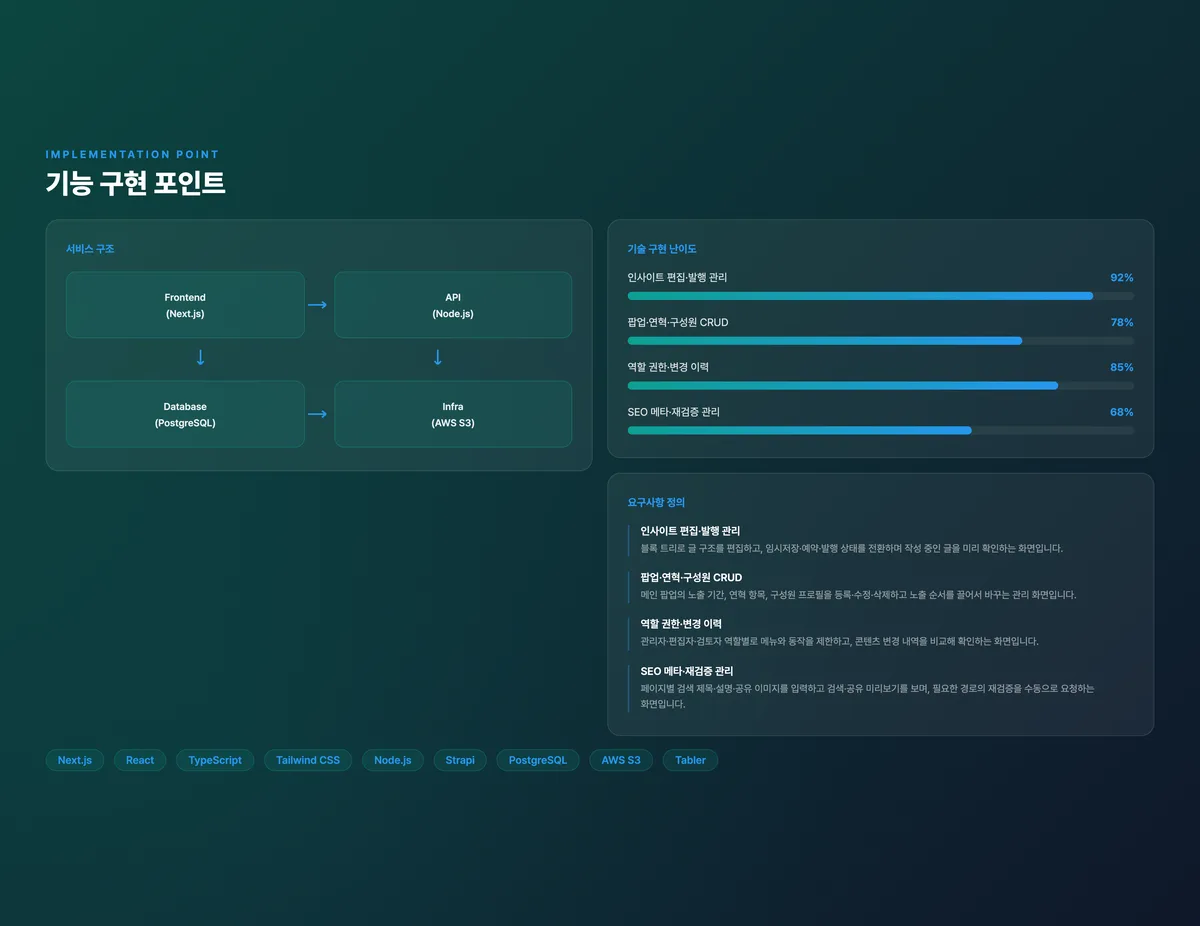This screenshot has height=926, width=1200.
Task: Click the down arrow below the API box
Action: [437, 357]
